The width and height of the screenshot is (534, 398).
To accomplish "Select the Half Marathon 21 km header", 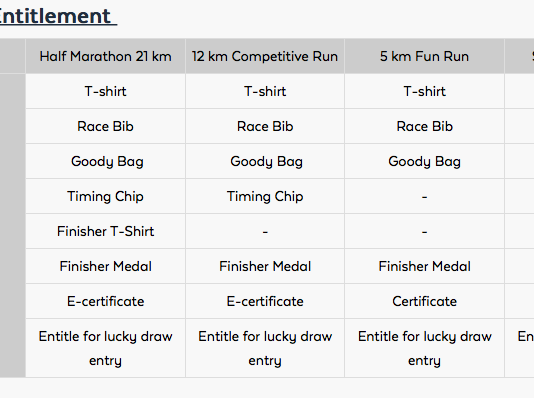I will click(x=106, y=57).
